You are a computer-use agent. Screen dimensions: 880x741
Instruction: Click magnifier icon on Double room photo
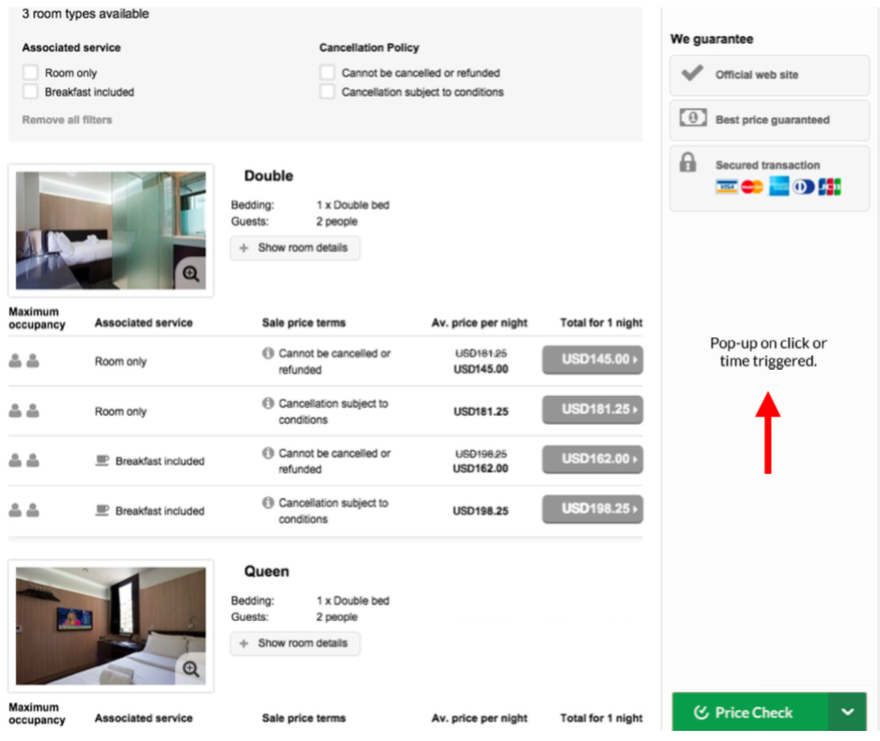191,273
